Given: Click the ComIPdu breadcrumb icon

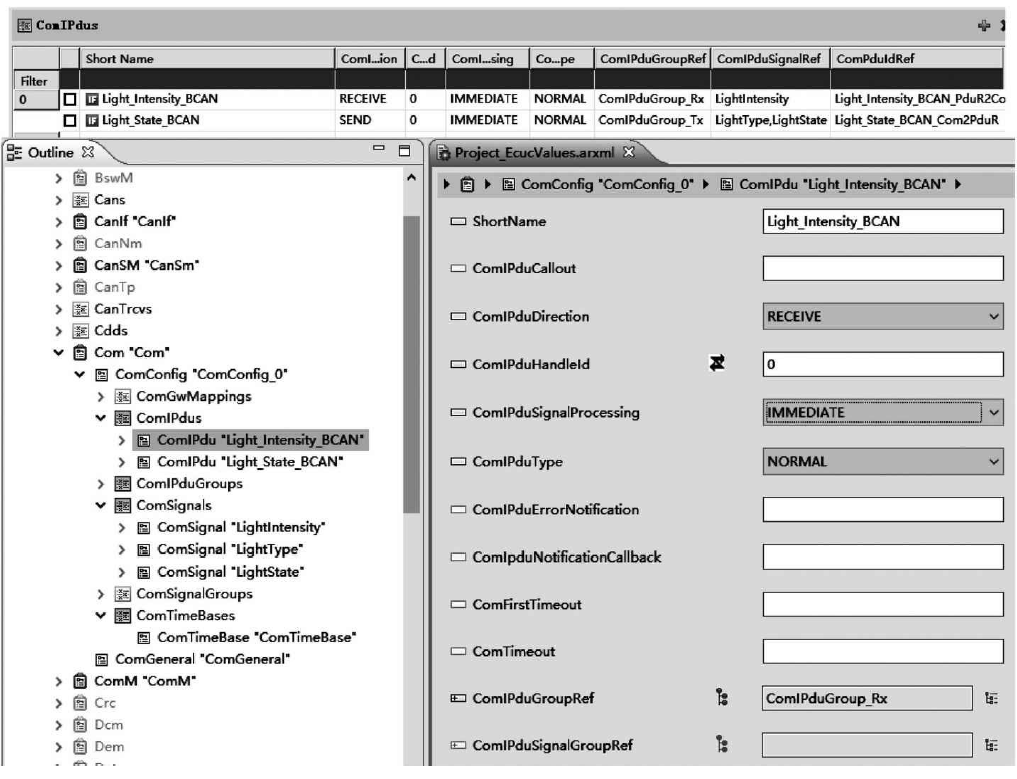Looking at the screenshot, I should [727, 185].
